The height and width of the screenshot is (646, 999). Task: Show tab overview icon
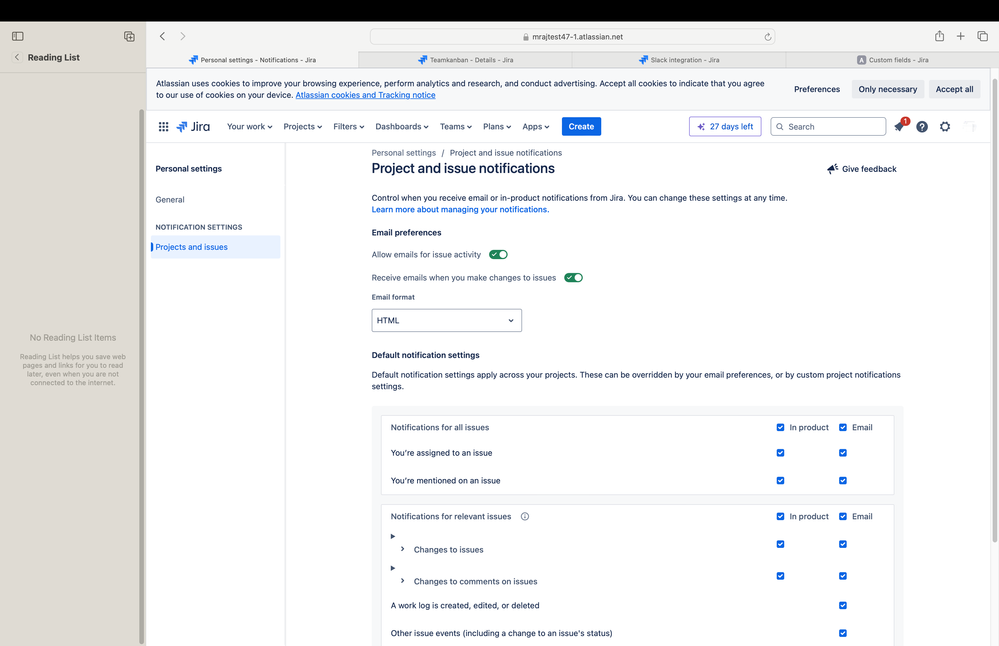[982, 36]
